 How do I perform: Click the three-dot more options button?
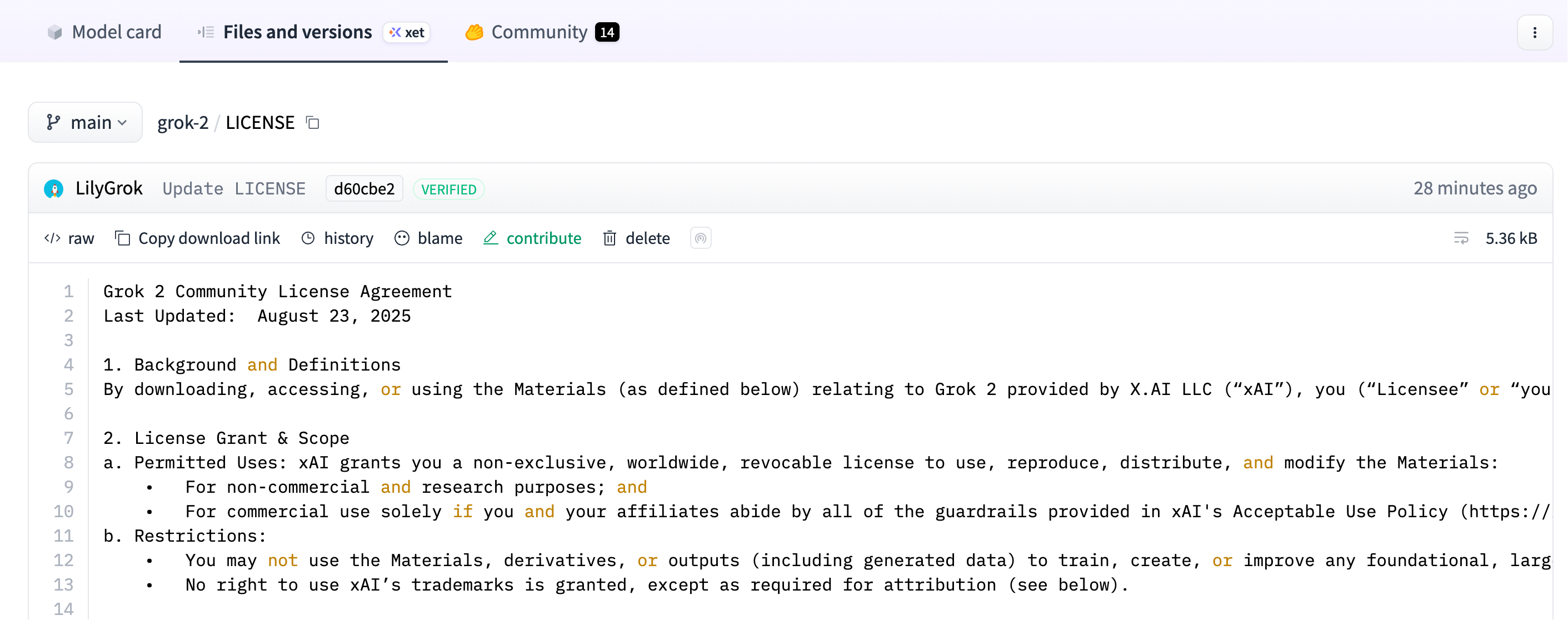1534,32
